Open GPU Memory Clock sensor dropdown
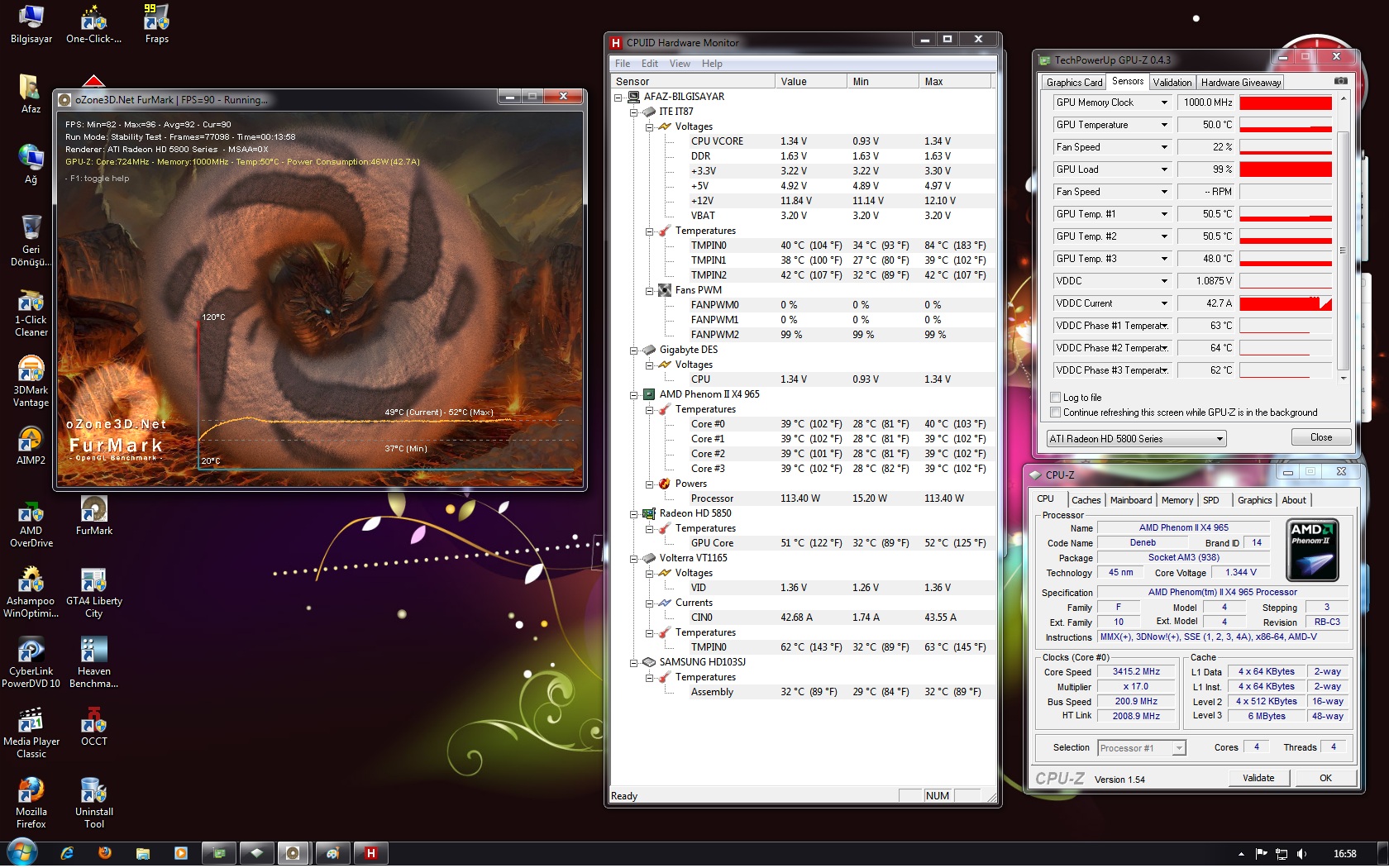This screenshot has width=1389, height=868. pyautogui.click(x=1164, y=103)
